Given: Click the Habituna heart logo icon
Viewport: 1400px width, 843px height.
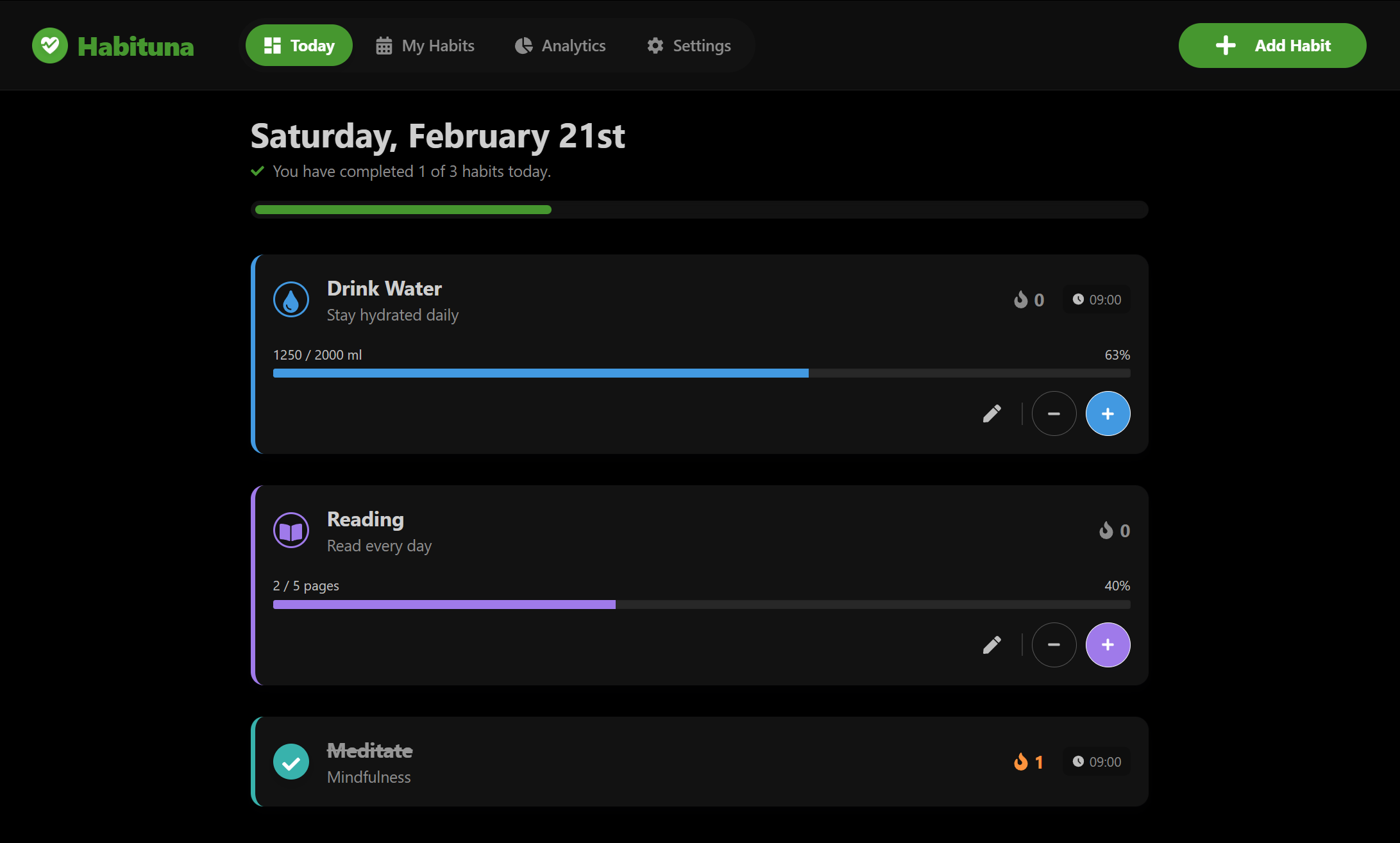Looking at the screenshot, I should 50,46.
